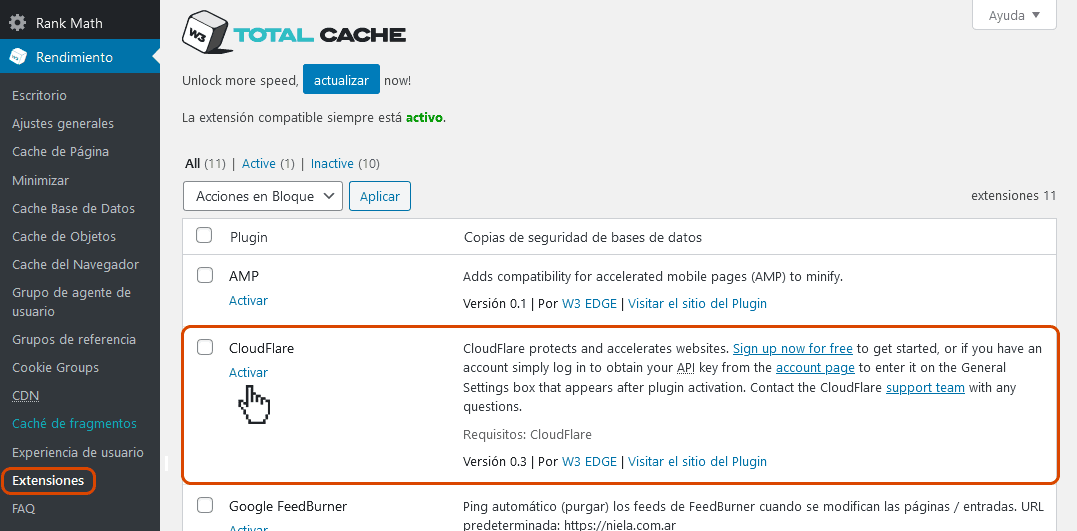Check the AMP extension checkbox

(205, 275)
